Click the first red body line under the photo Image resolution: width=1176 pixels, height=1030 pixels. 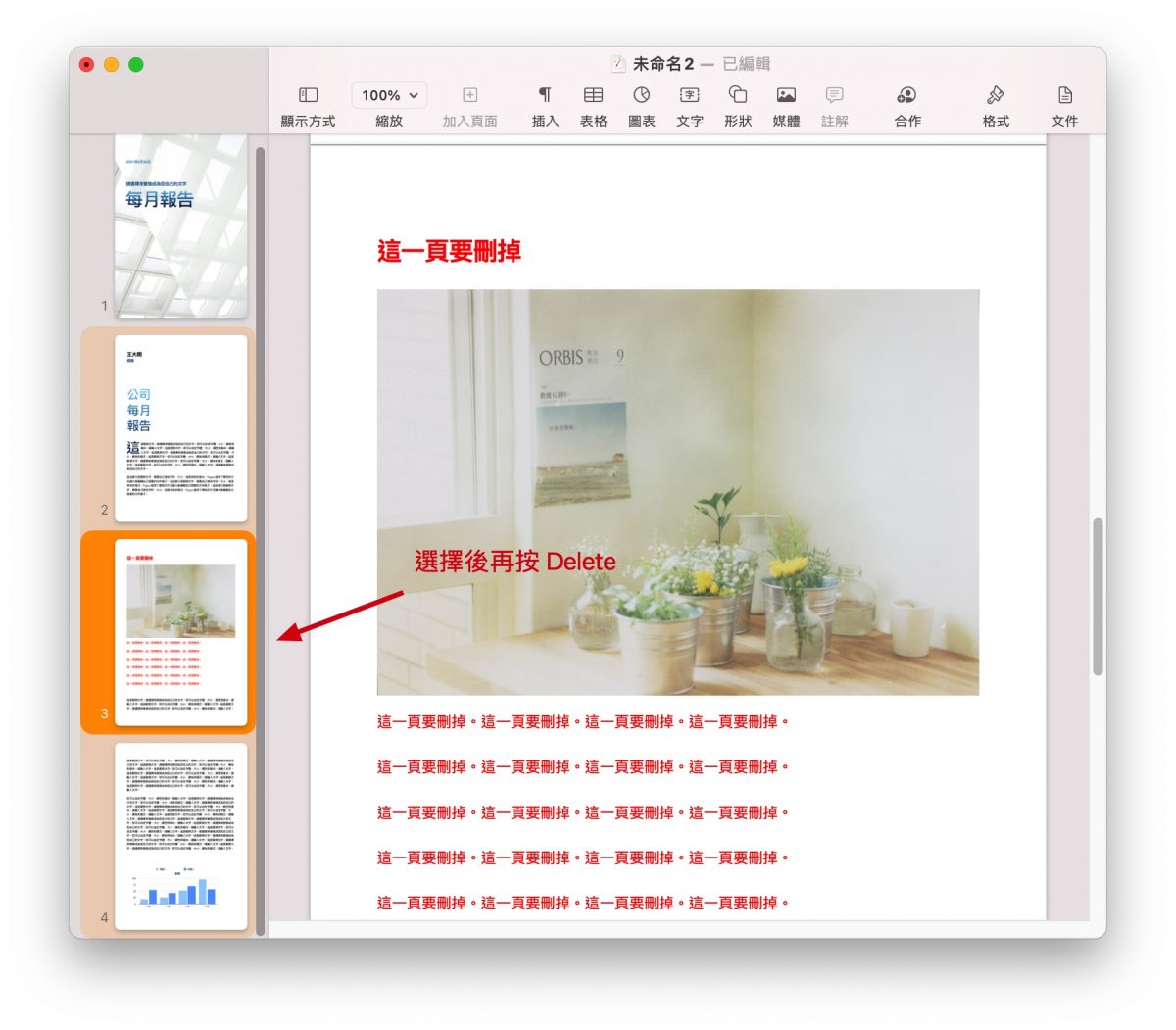[583, 722]
